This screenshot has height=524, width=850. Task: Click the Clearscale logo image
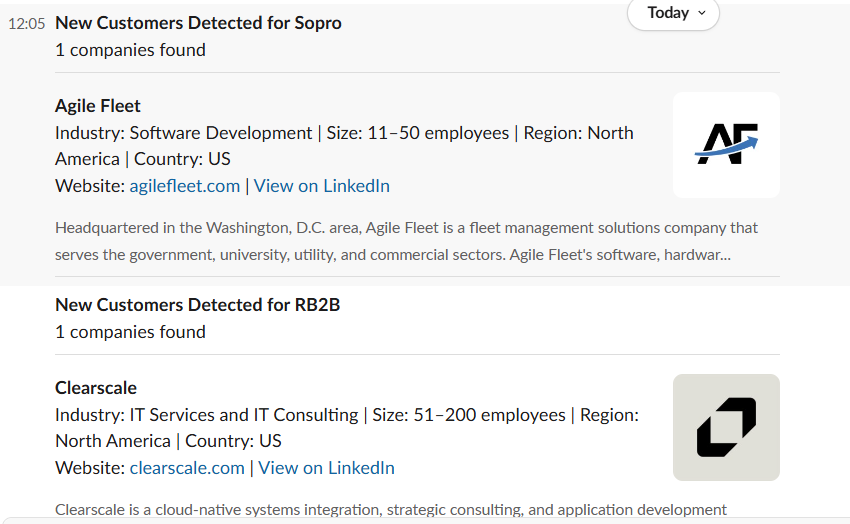coord(726,427)
